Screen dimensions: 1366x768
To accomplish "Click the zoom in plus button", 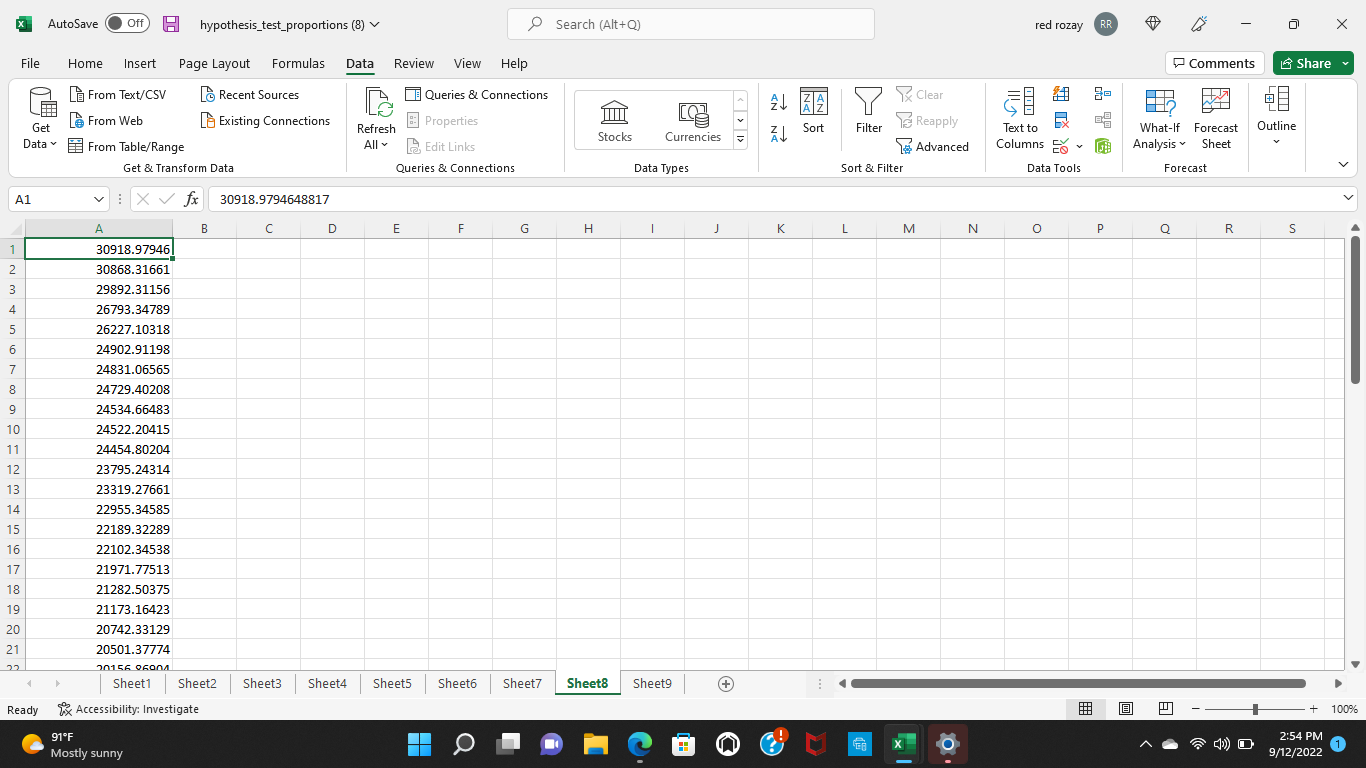I will tap(1313, 709).
